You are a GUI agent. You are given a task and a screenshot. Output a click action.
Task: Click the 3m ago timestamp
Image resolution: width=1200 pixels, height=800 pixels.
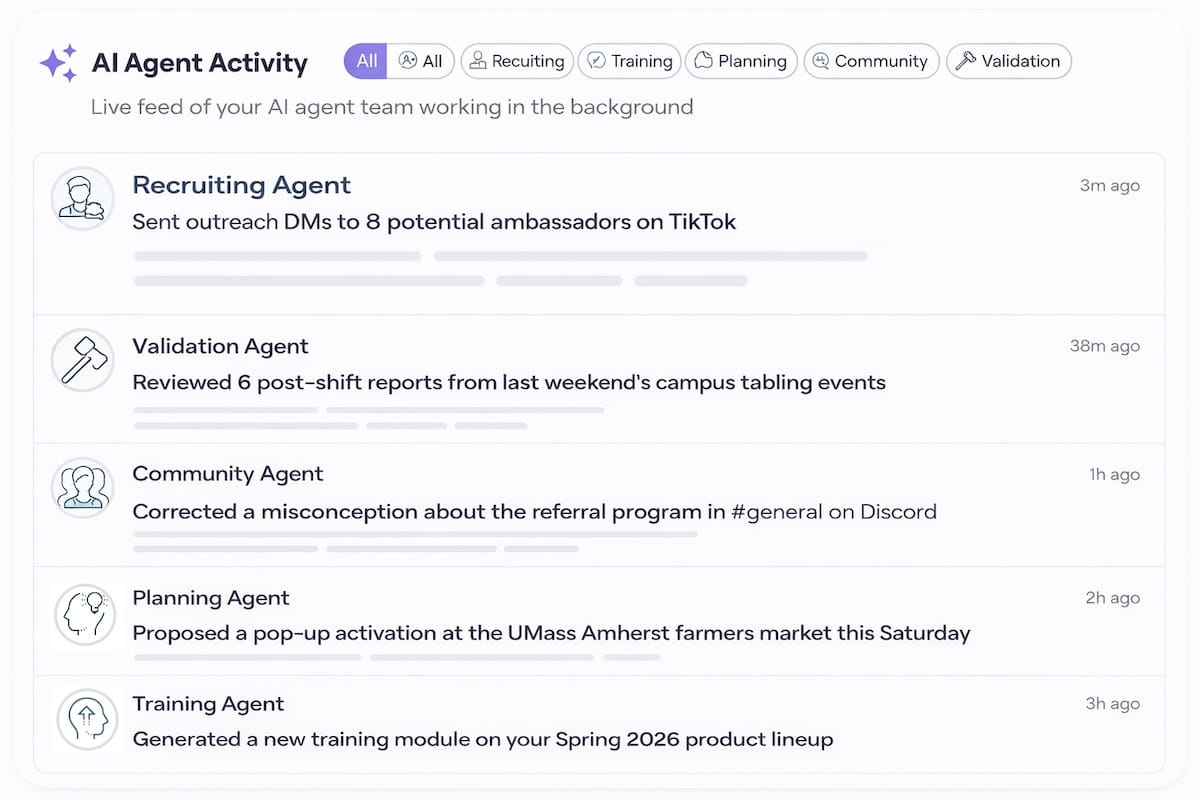(1109, 186)
